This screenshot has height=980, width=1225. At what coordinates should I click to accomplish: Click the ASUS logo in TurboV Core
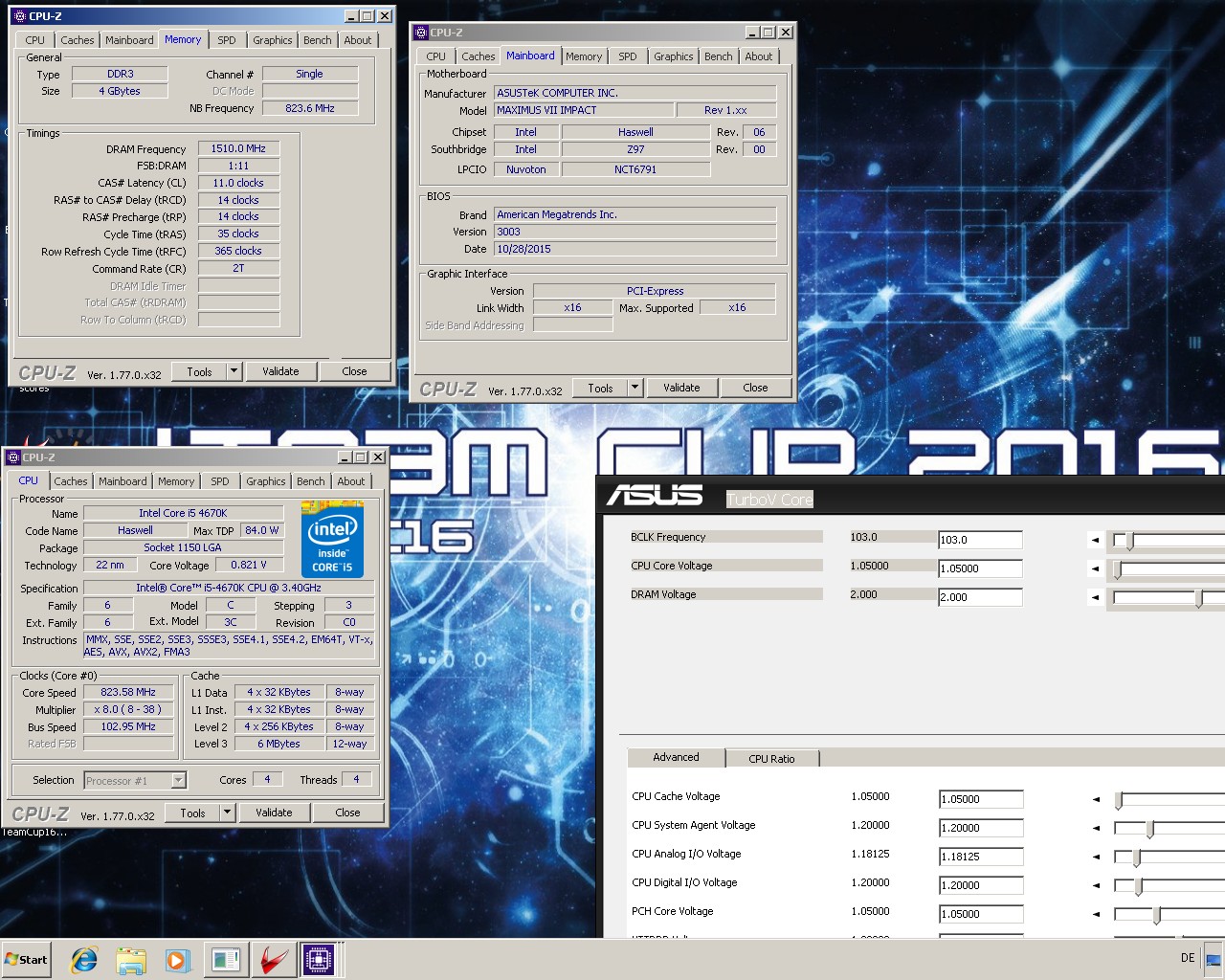pyautogui.click(x=656, y=496)
